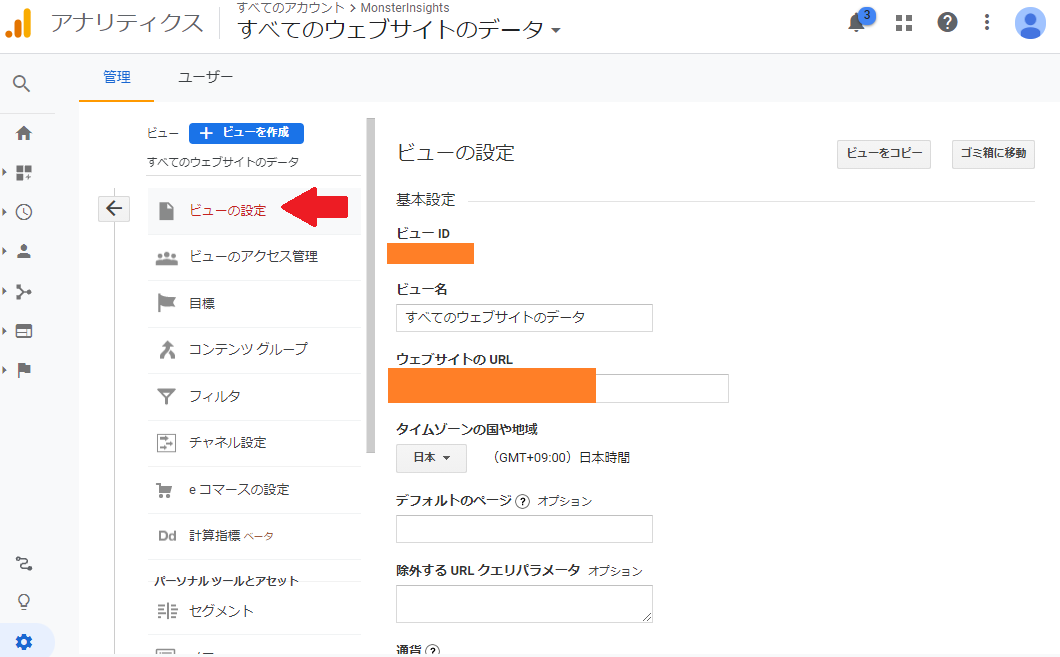Select the 管理 tab
Viewport: 1060px width, 657px height.
116,77
